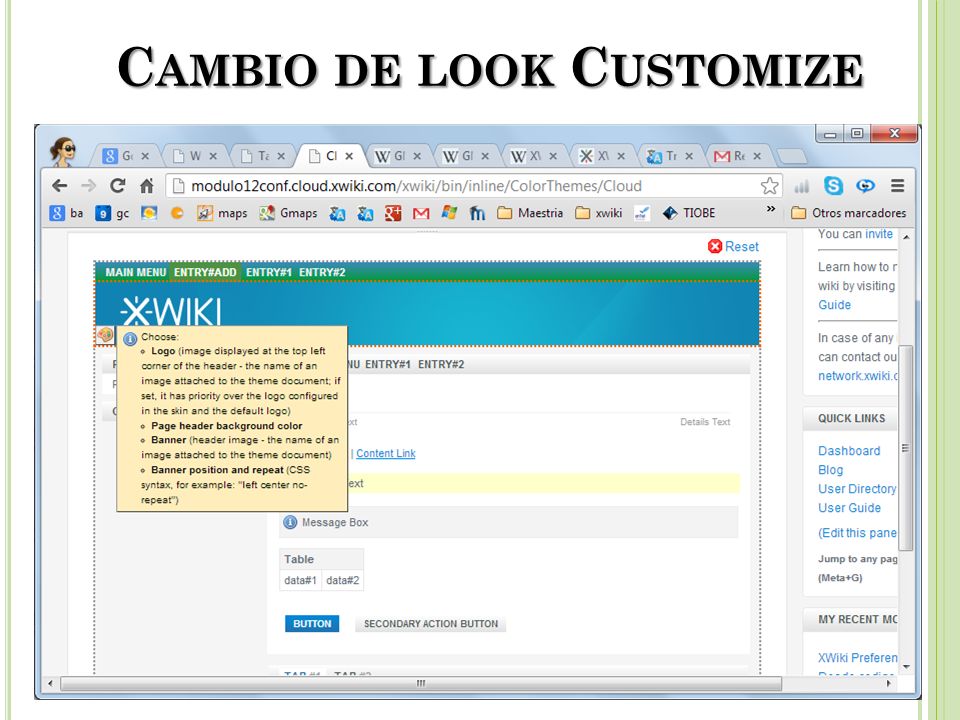
Task: Open the Chrome hamburger menu
Action: pyautogui.click(x=898, y=186)
